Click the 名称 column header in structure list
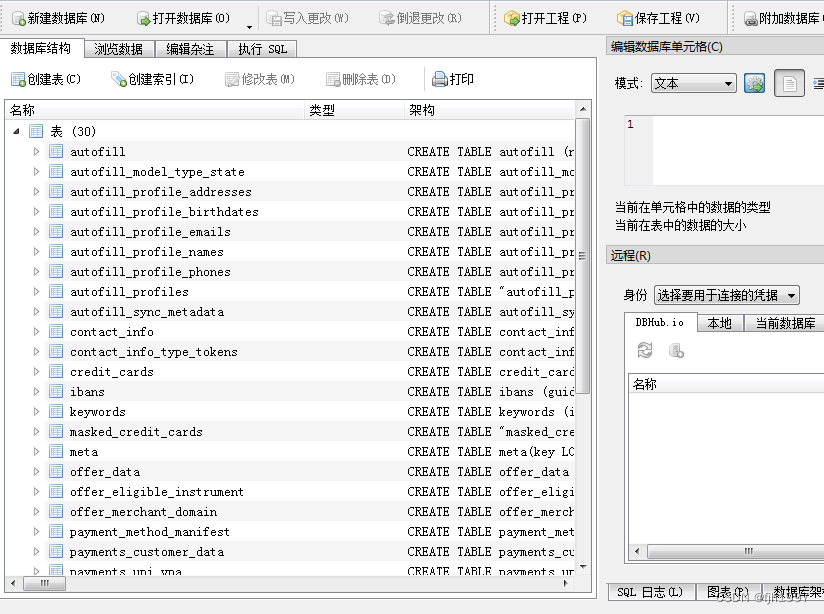The image size is (824, 614). tap(155, 110)
